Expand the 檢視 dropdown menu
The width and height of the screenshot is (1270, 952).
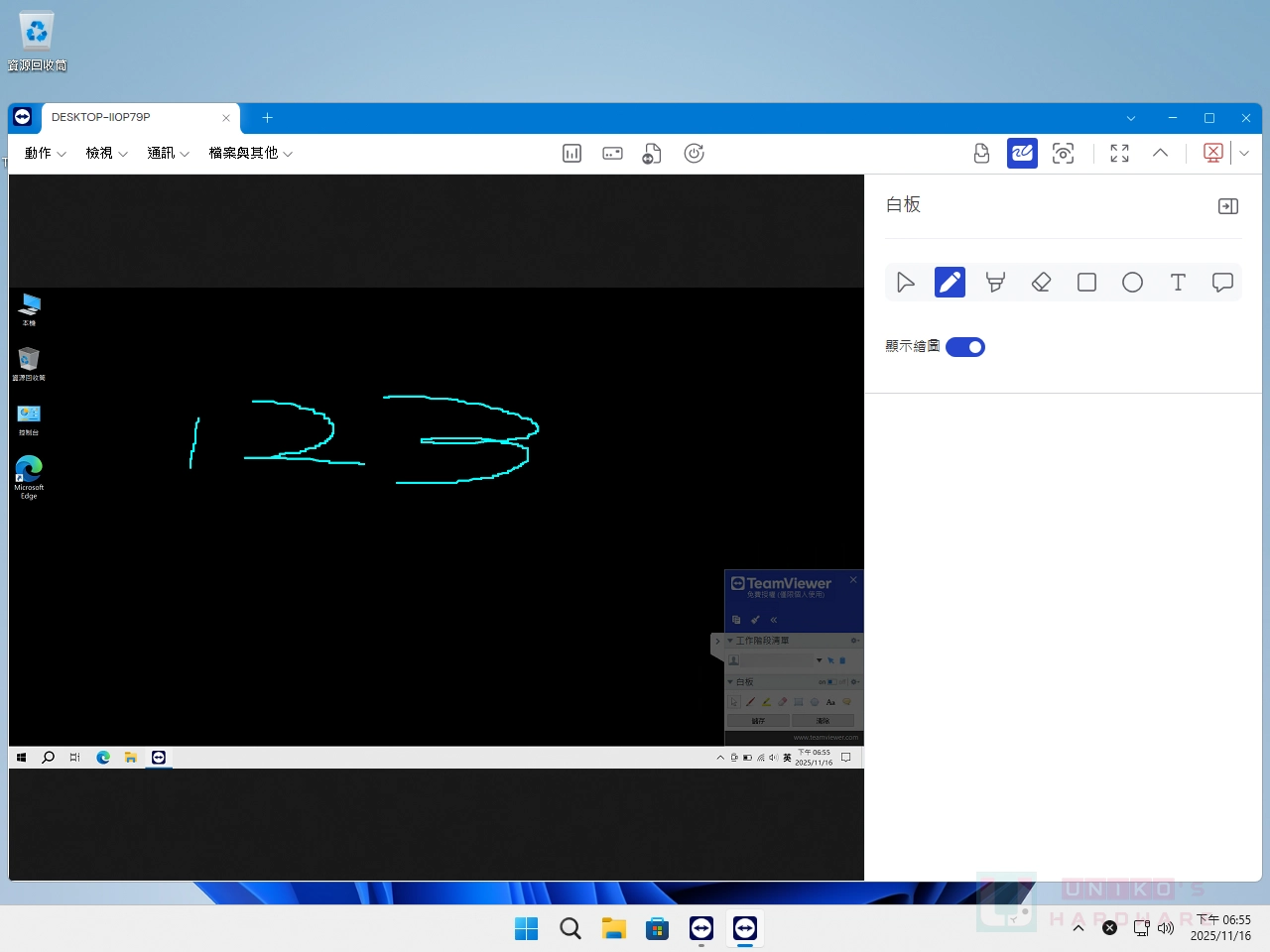106,153
